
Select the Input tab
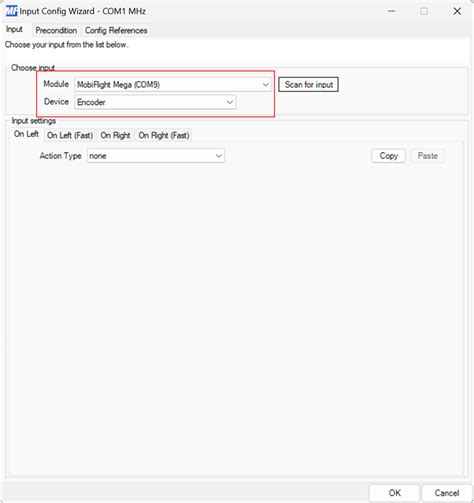click(x=14, y=29)
